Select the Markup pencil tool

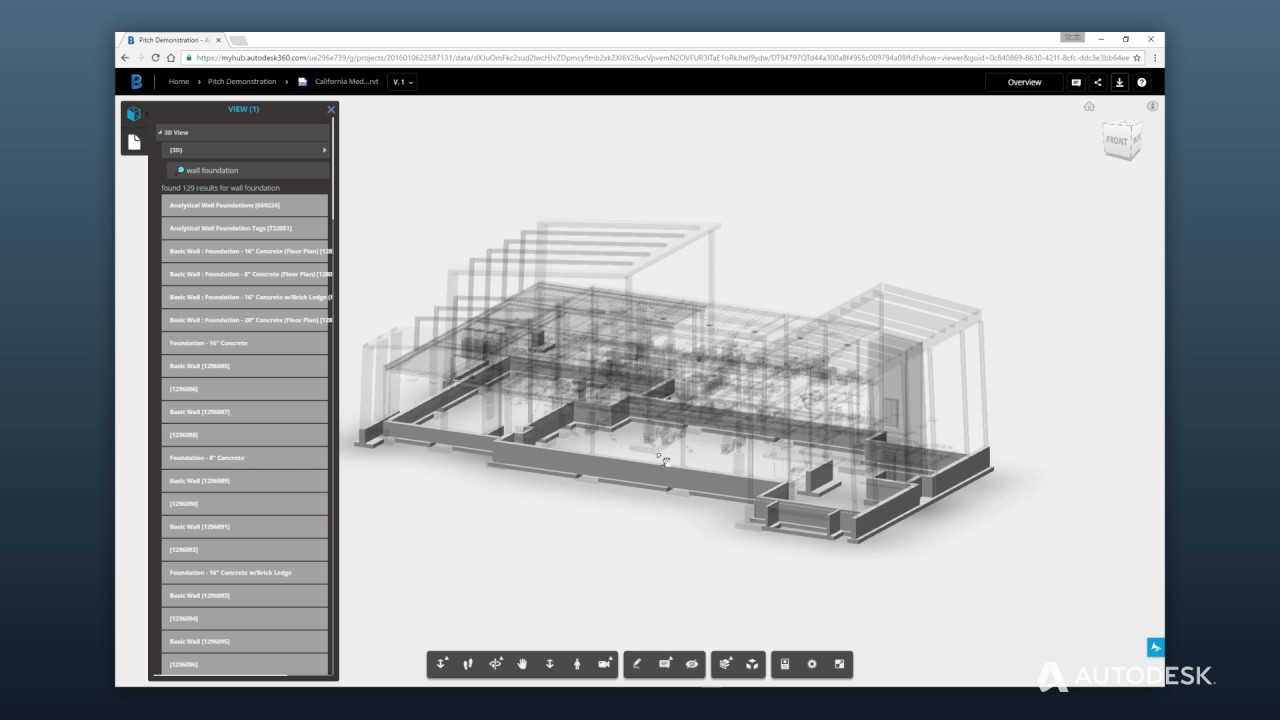pyautogui.click(x=638, y=664)
